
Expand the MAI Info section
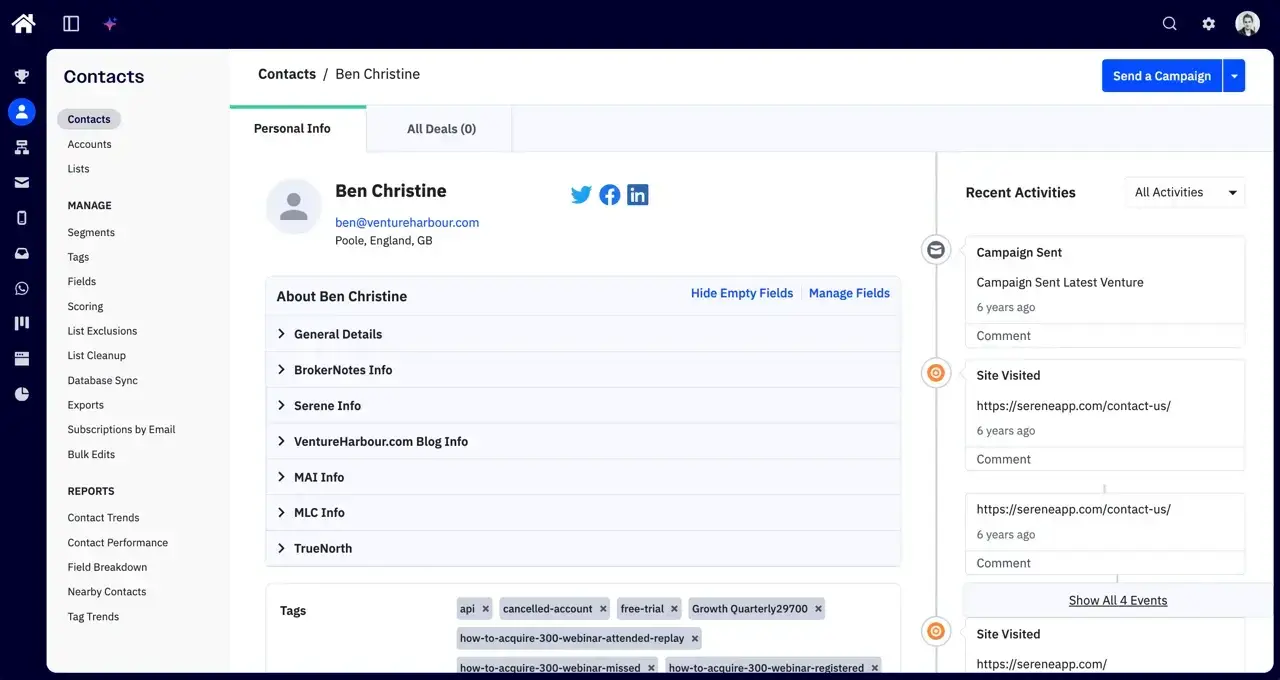point(583,477)
